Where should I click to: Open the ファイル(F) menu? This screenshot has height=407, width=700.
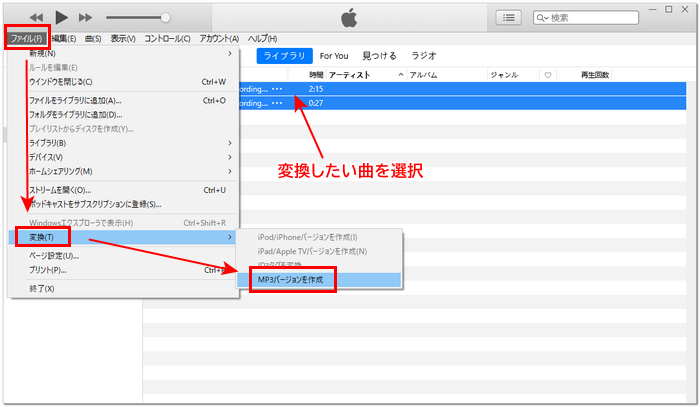pos(27,39)
